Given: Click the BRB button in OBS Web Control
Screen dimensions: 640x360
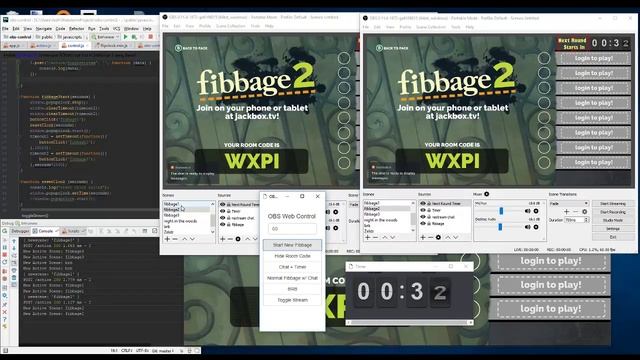Looking at the screenshot, I should 292,289.
